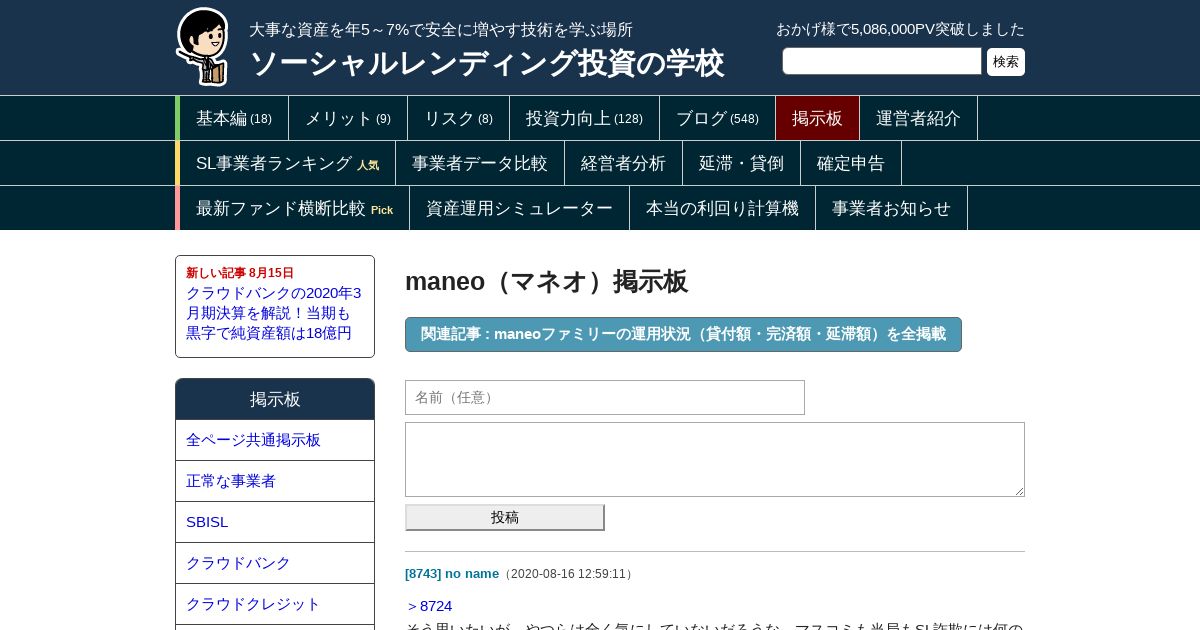Click the ＞8724 reply reference link
The image size is (1200, 630).
[429, 606]
